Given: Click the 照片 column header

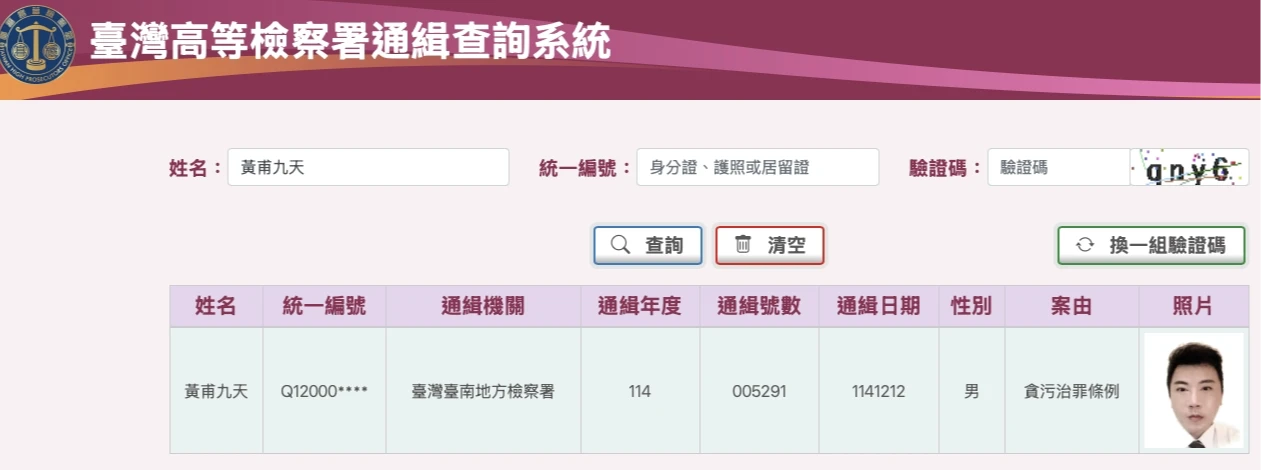Looking at the screenshot, I should pos(1193,307).
